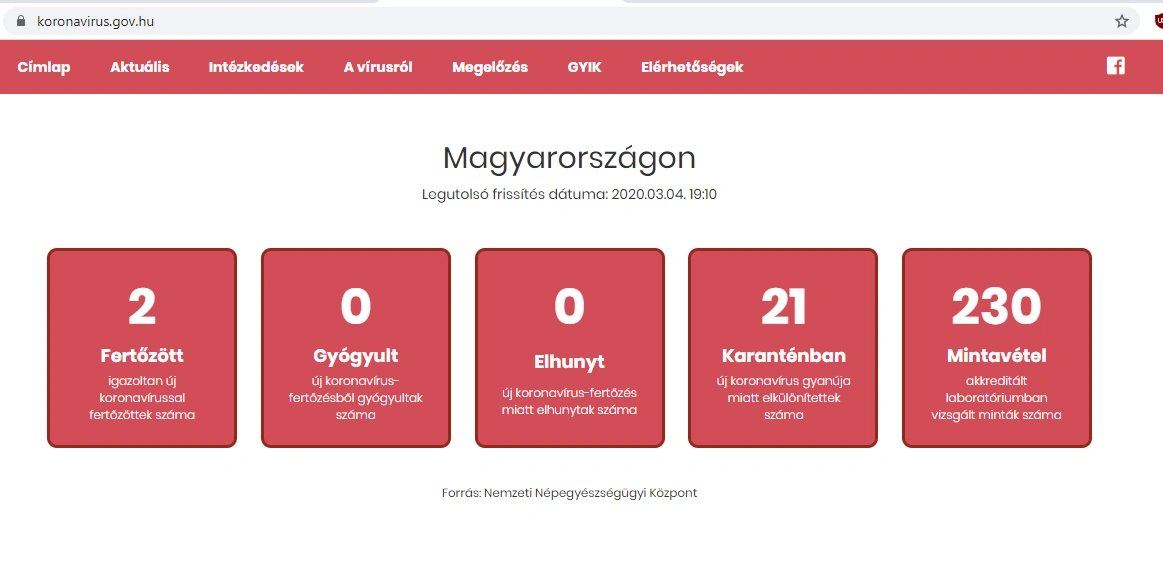Screen dimensions: 1163x570
Task: Bookmark this page with the star icon
Action: (1122, 21)
